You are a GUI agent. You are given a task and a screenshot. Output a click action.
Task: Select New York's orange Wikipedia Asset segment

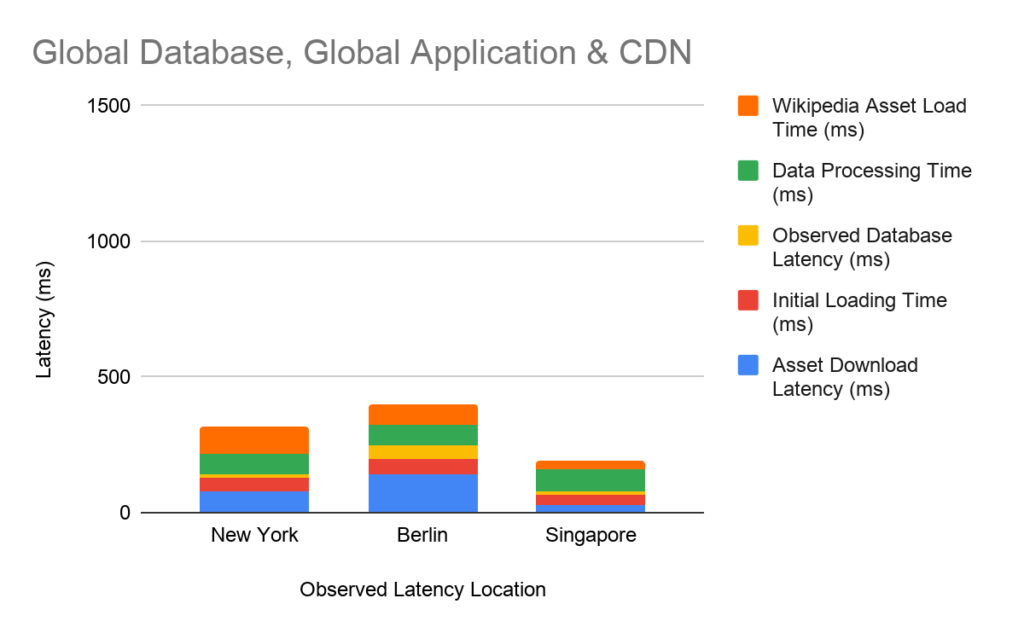(254, 440)
